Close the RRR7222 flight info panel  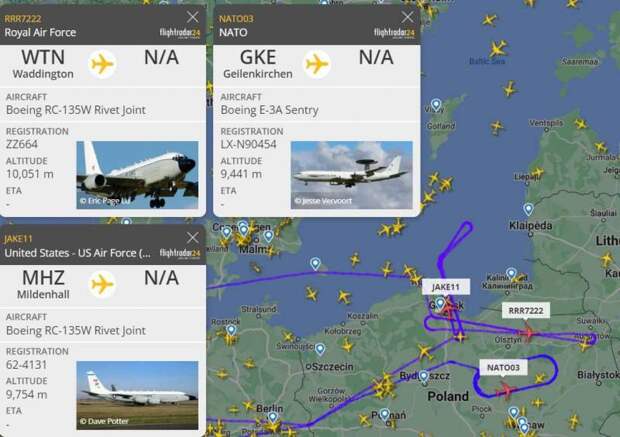pyautogui.click(x=193, y=17)
